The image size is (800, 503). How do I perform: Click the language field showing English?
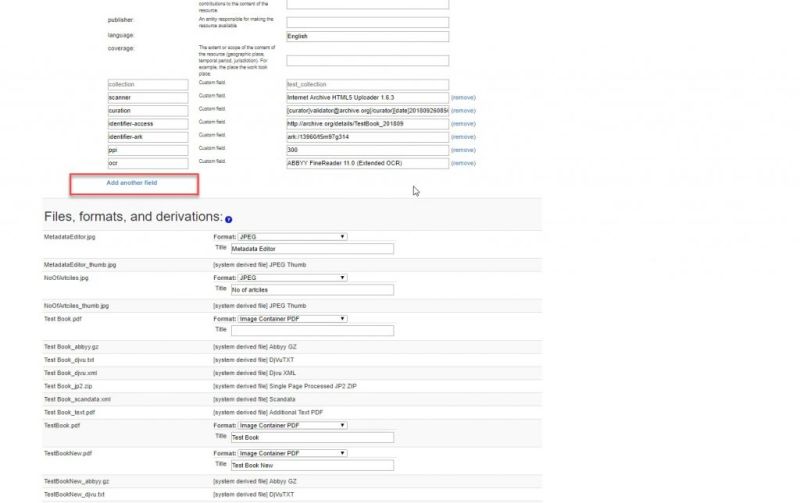click(x=367, y=36)
